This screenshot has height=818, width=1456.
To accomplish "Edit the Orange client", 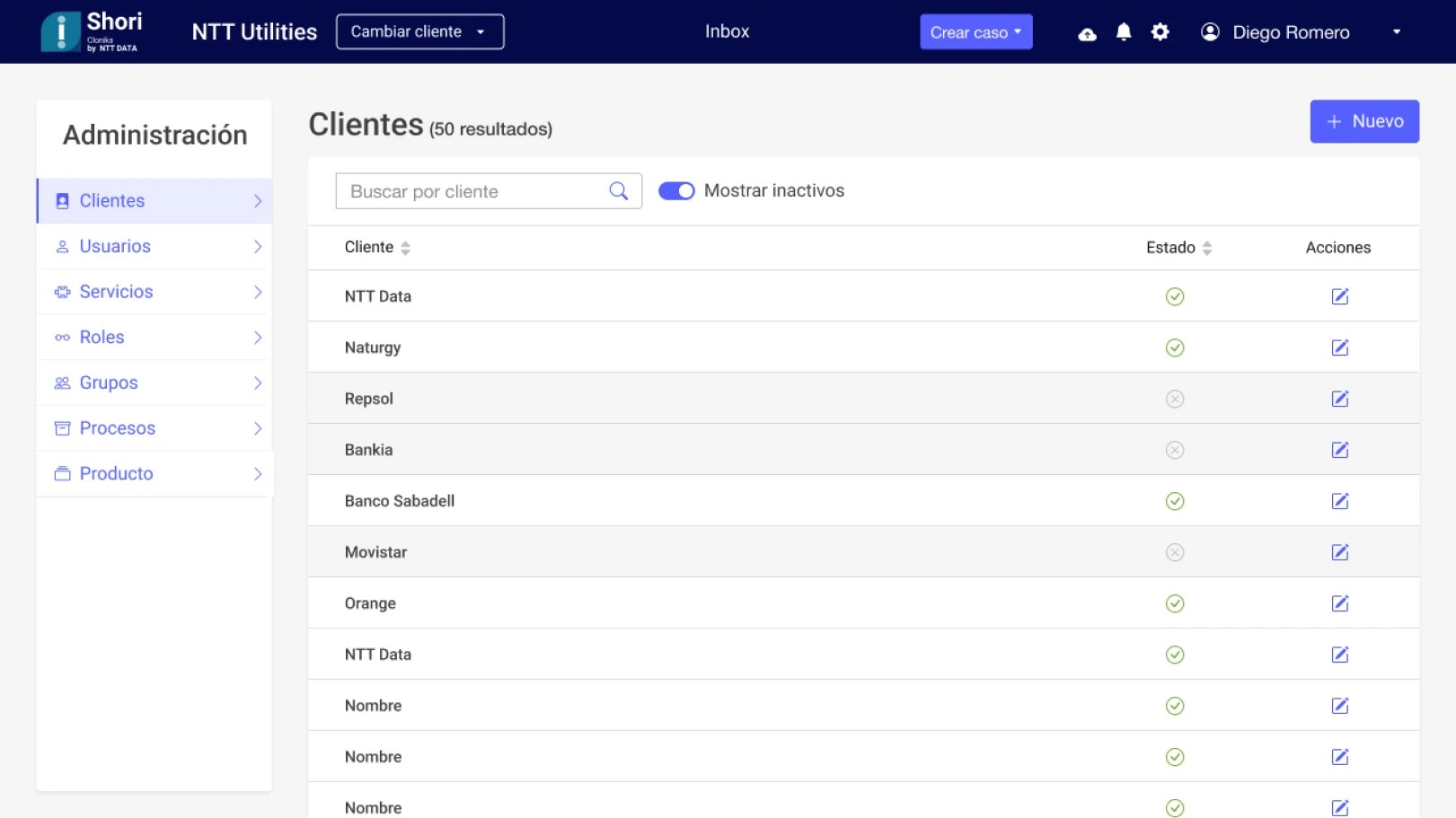I will pyautogui.click(x=1339, y=603).
